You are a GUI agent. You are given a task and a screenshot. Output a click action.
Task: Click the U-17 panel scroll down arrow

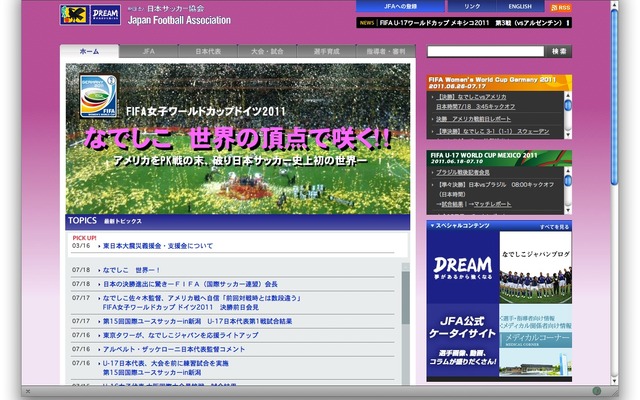[x=567, y=210]
